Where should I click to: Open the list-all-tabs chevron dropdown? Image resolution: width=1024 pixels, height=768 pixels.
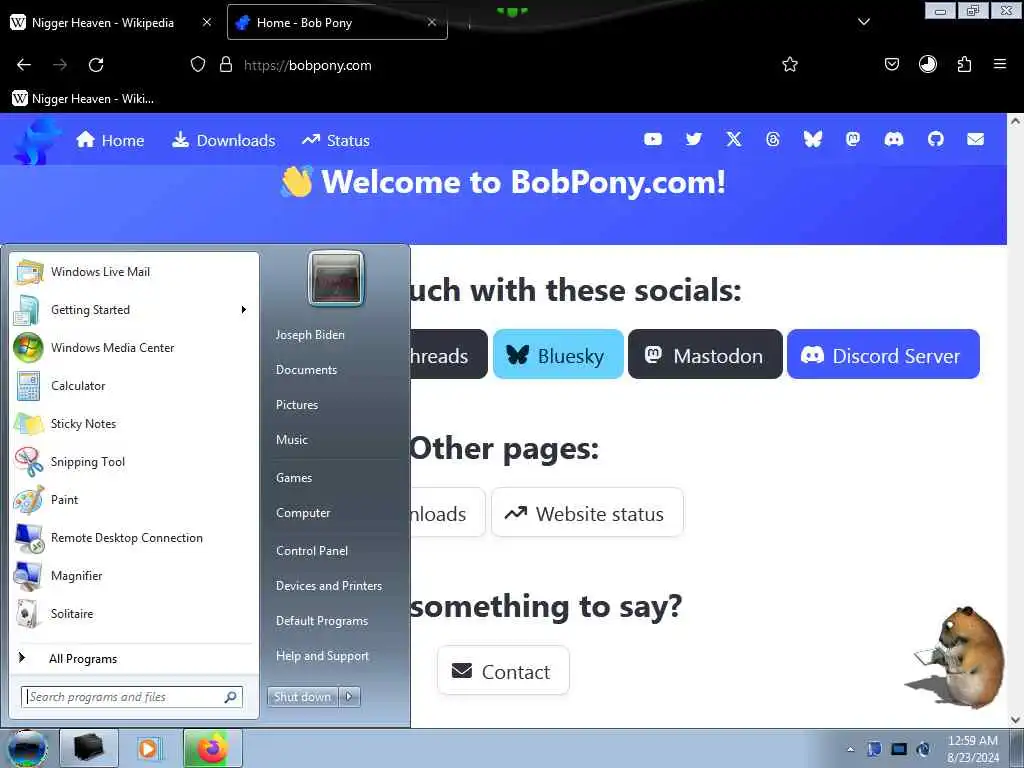click(x=863, y=22)
